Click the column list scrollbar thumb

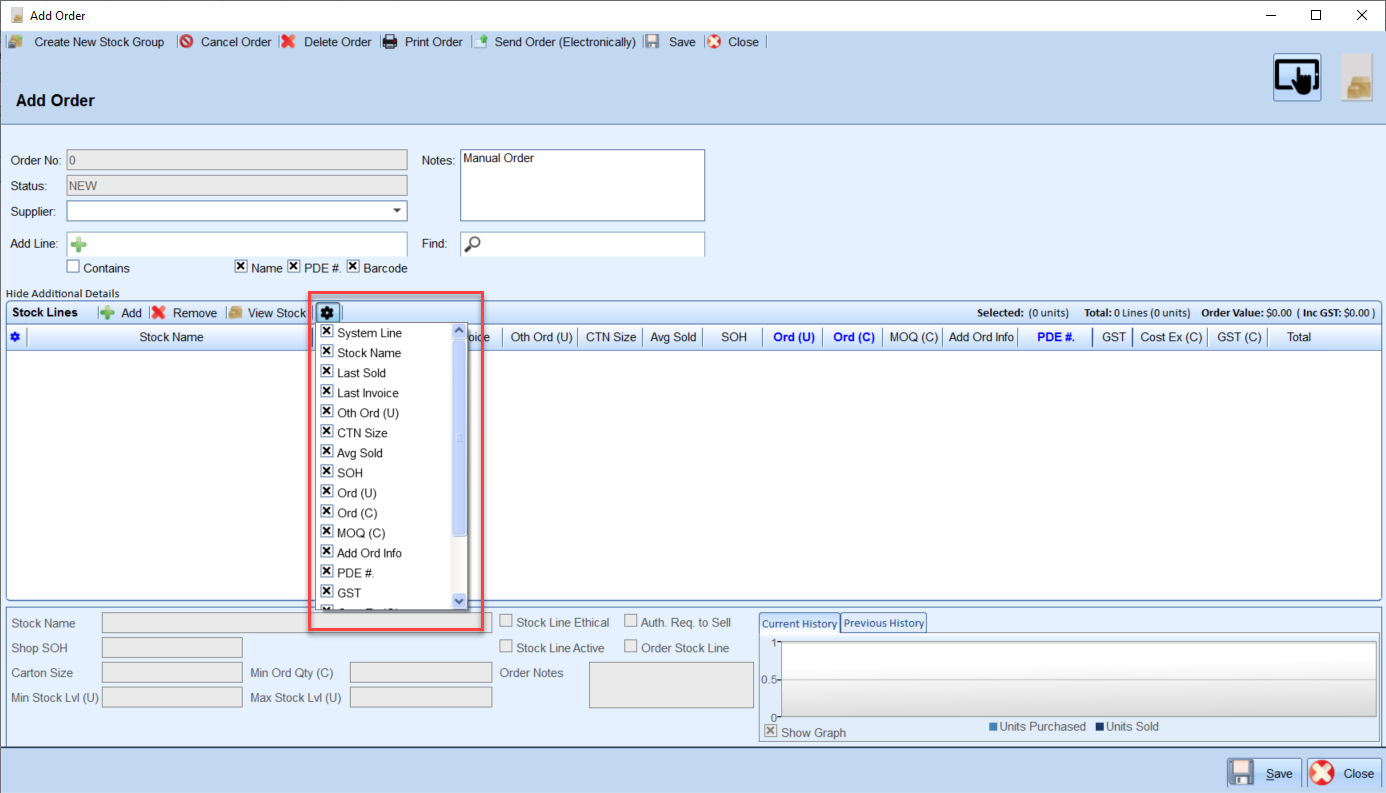(x=460, y=438)
